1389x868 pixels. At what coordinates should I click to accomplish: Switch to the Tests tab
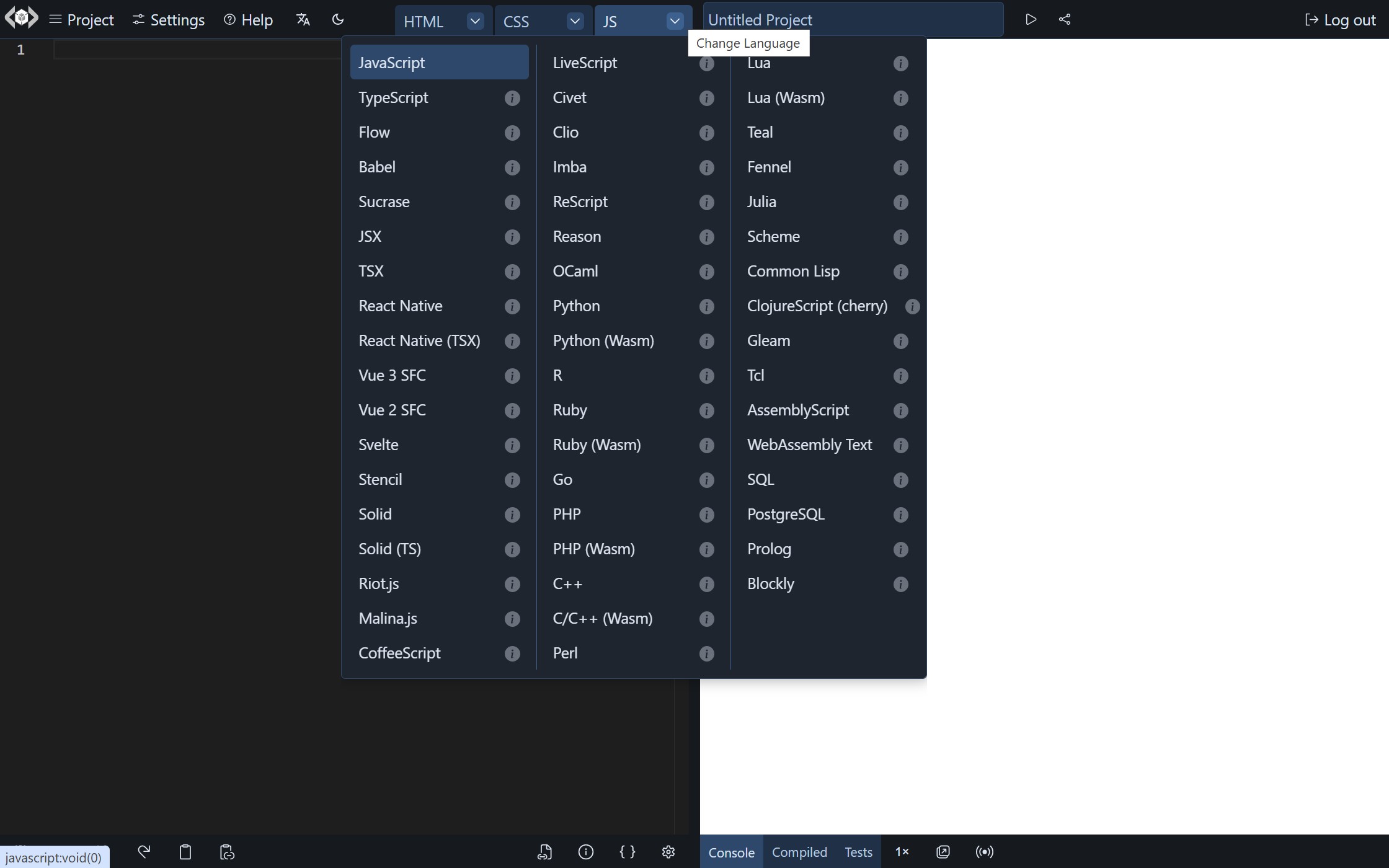858,851
